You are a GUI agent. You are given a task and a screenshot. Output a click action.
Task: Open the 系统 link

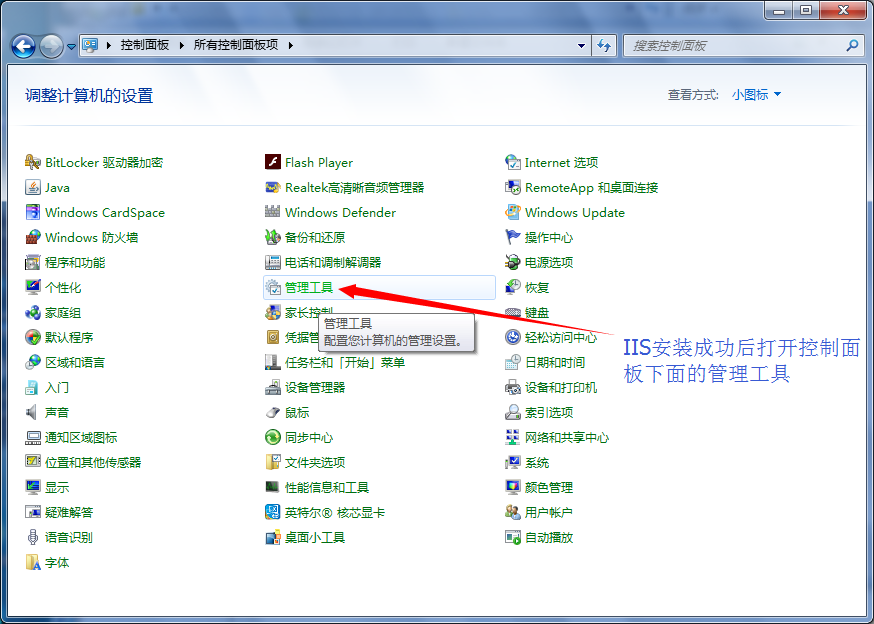pos(537,463)
